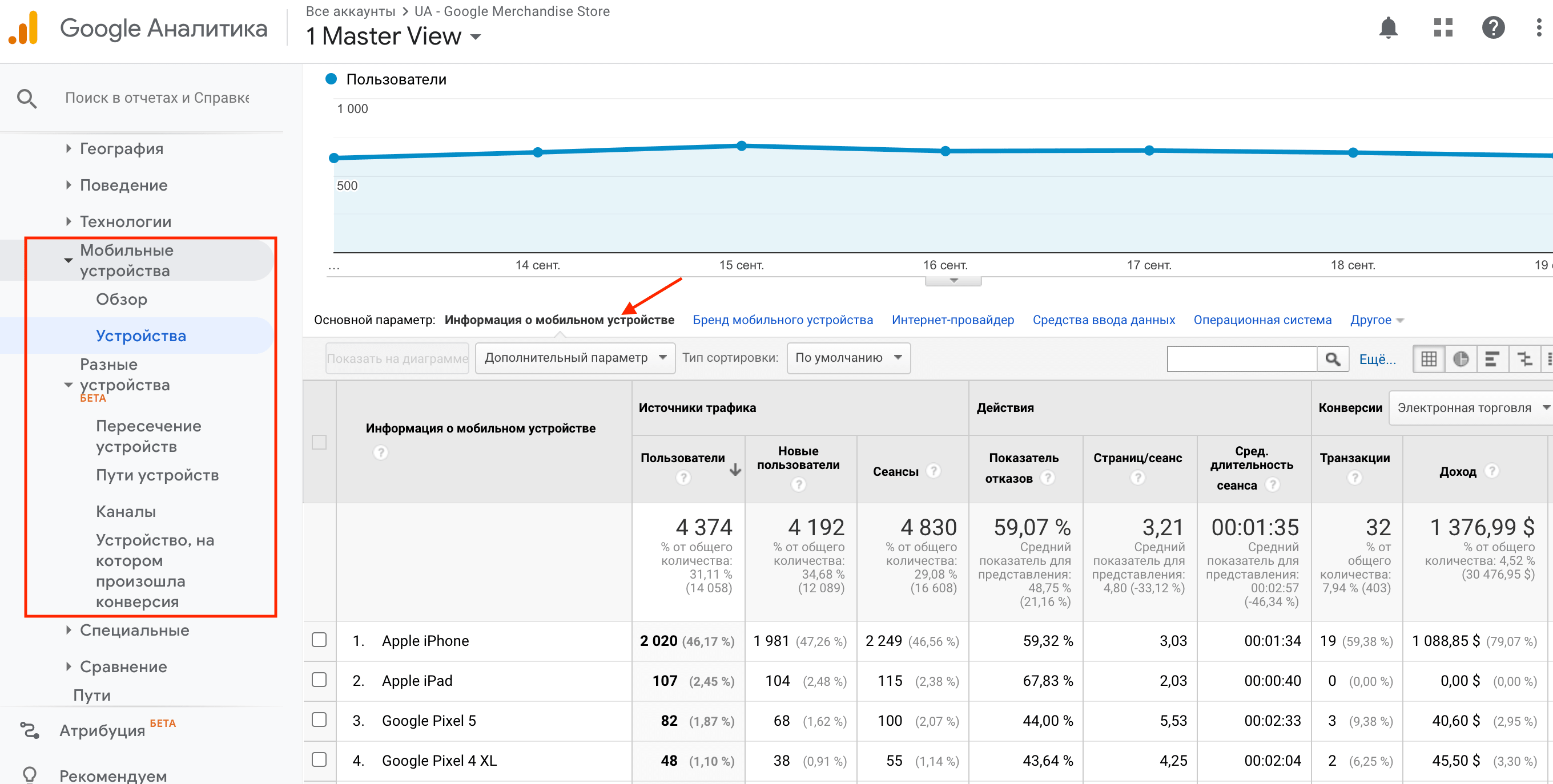
Task: Switch to comparison view icon
Action: (x=1524, y=359)
